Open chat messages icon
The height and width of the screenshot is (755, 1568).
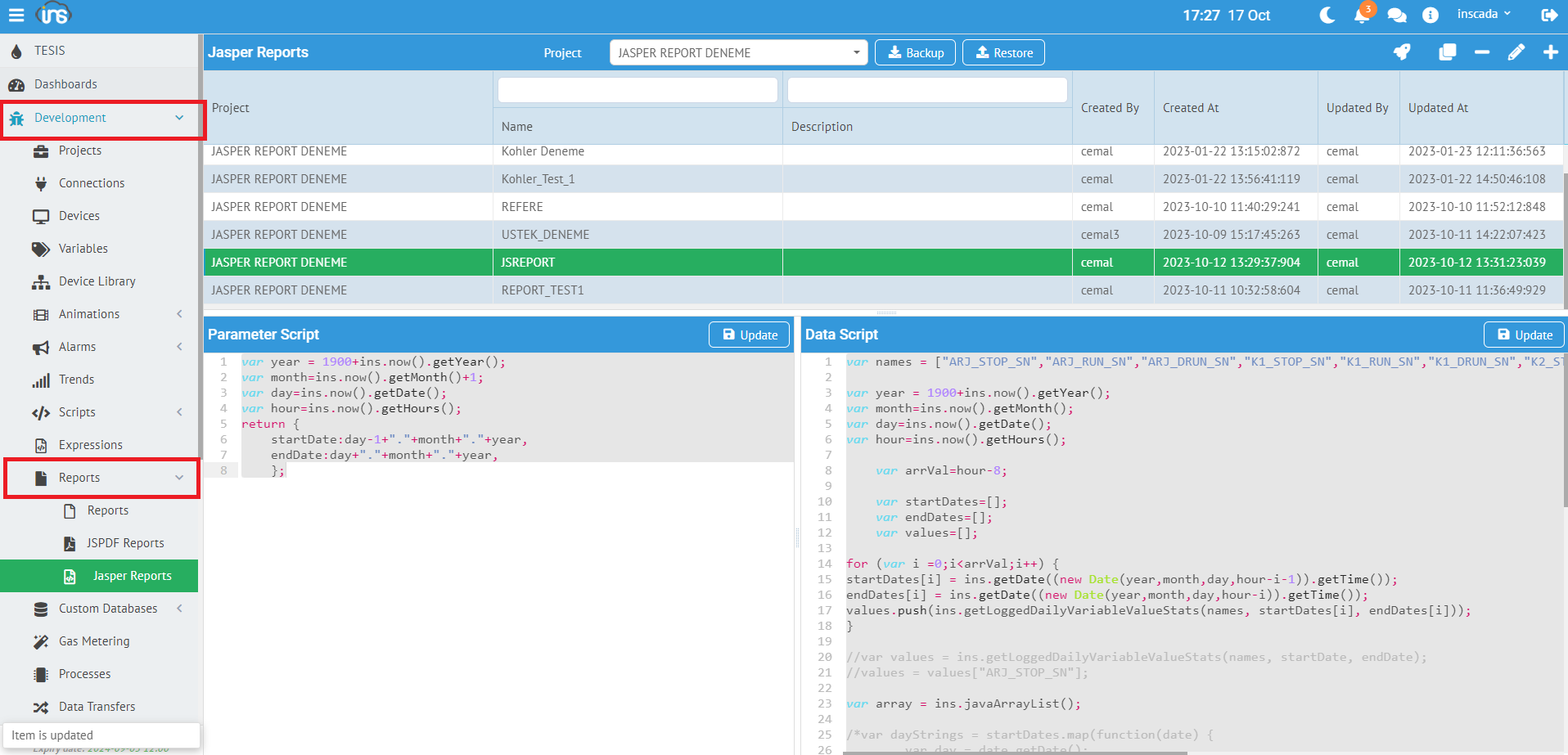(x=1397, y=16)
